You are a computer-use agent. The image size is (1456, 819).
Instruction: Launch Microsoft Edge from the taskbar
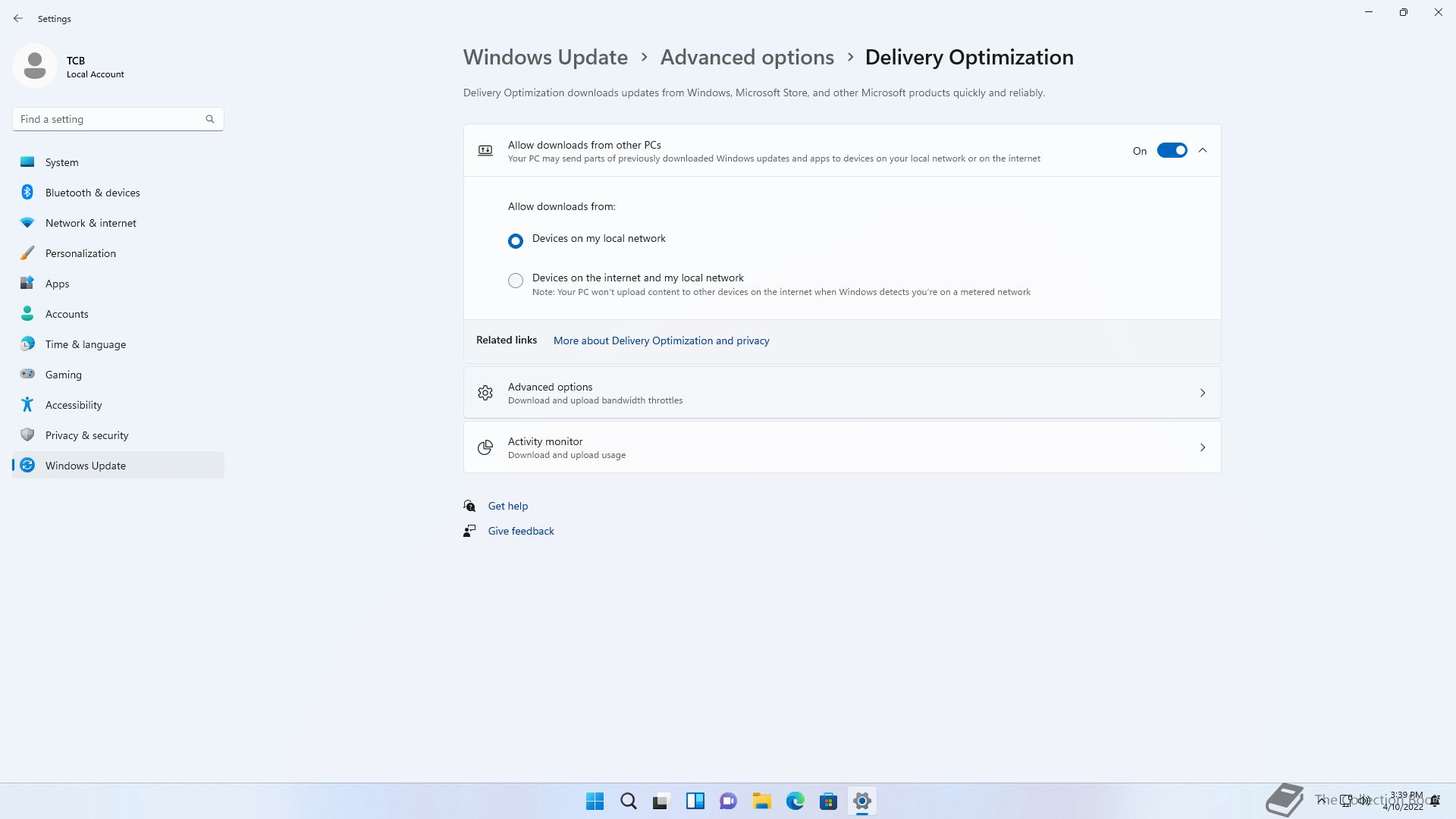click(x=795, y=801)
